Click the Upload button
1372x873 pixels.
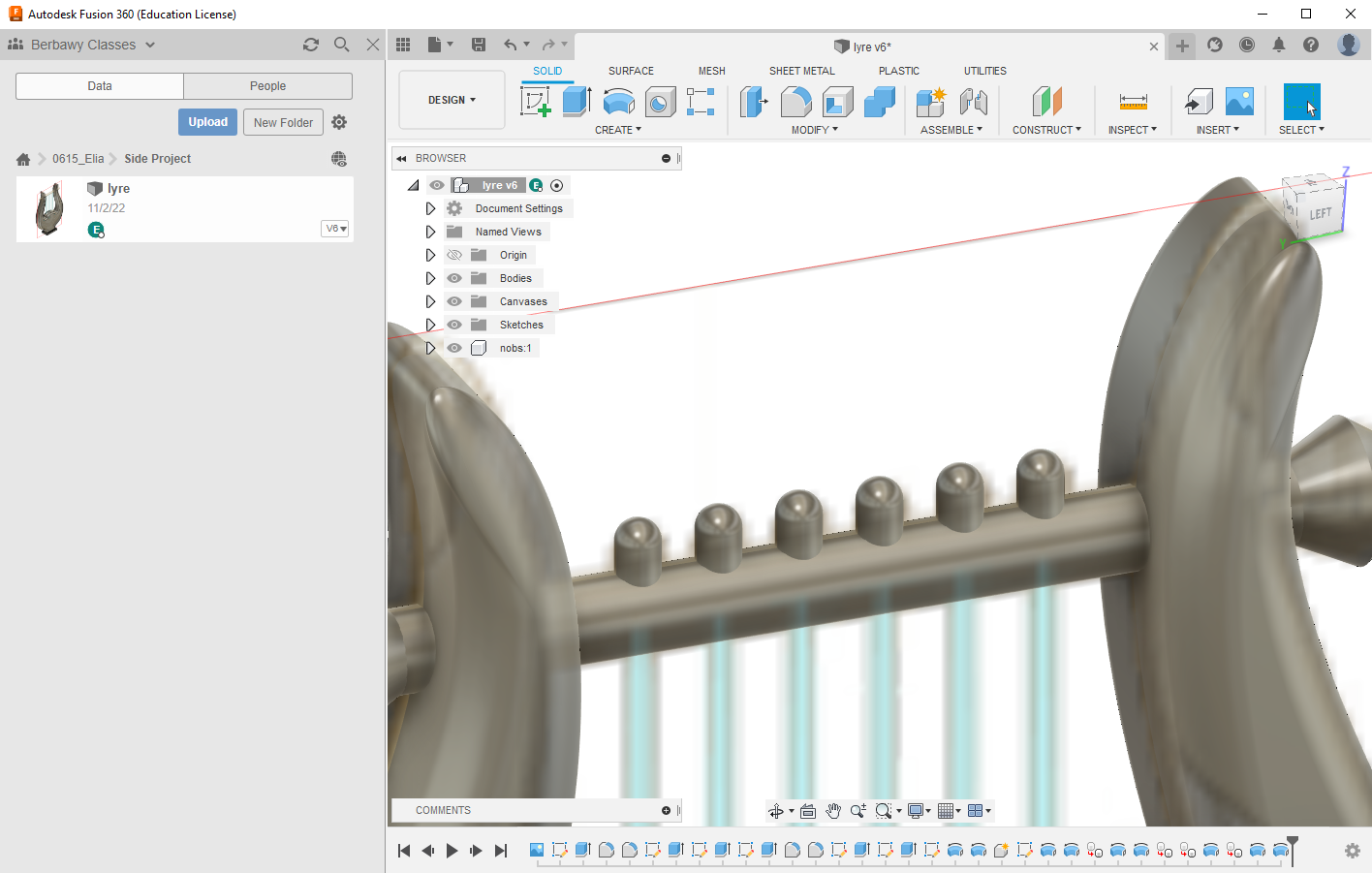(208, 122)
